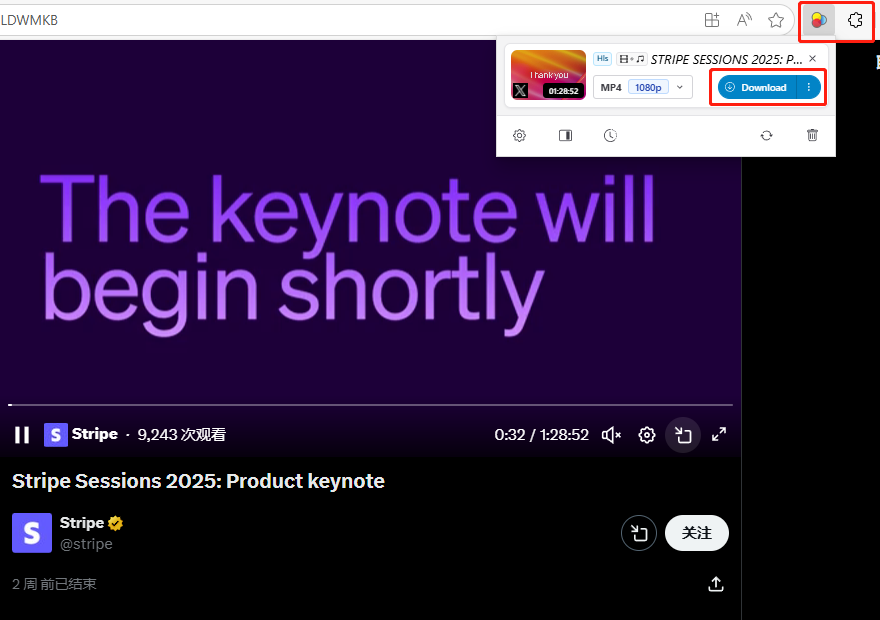Open extension settings gear icon
Screen dimensions: 880x620
tap(520, 135)
